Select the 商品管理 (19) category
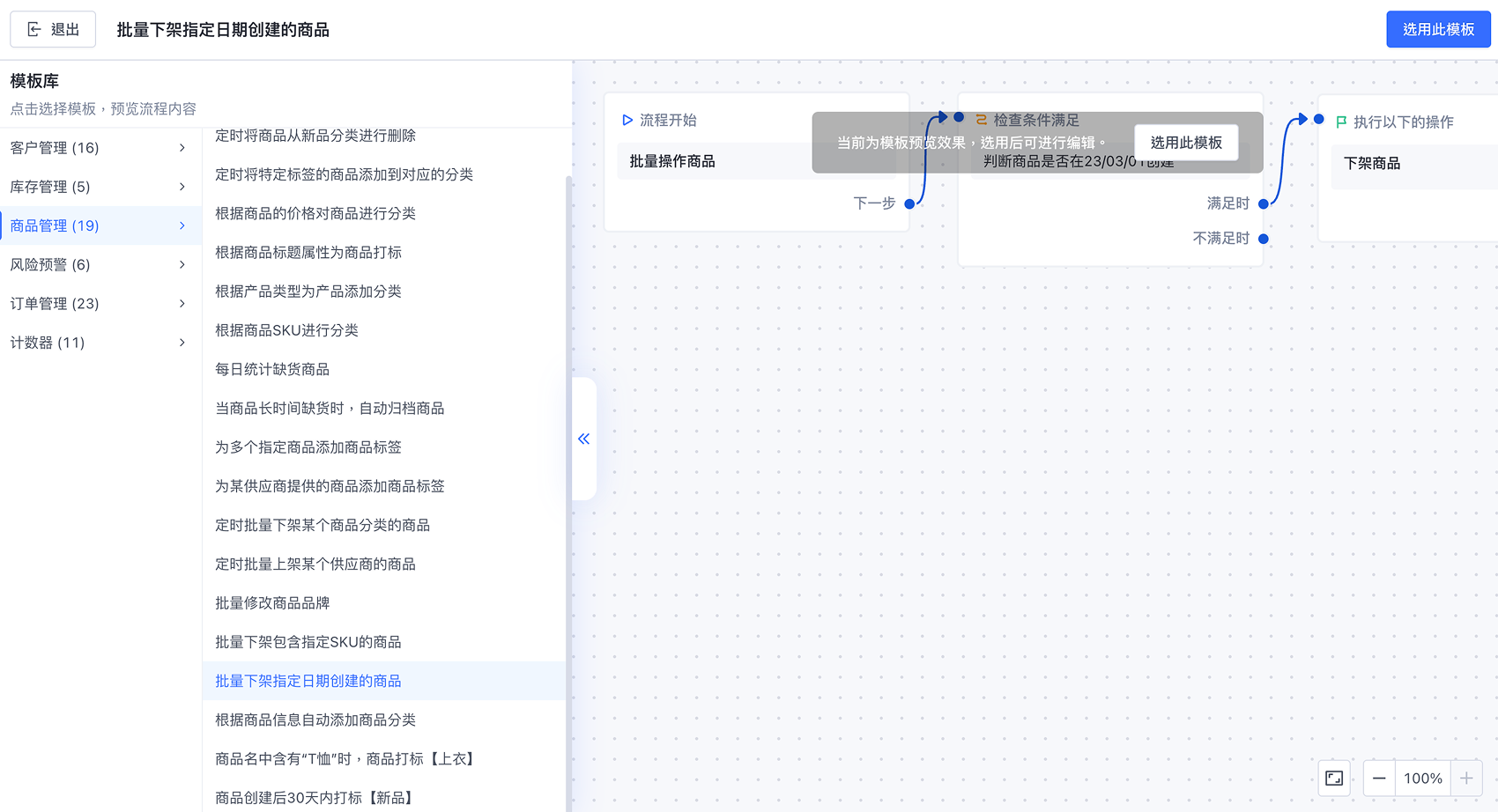 (101, 225)
